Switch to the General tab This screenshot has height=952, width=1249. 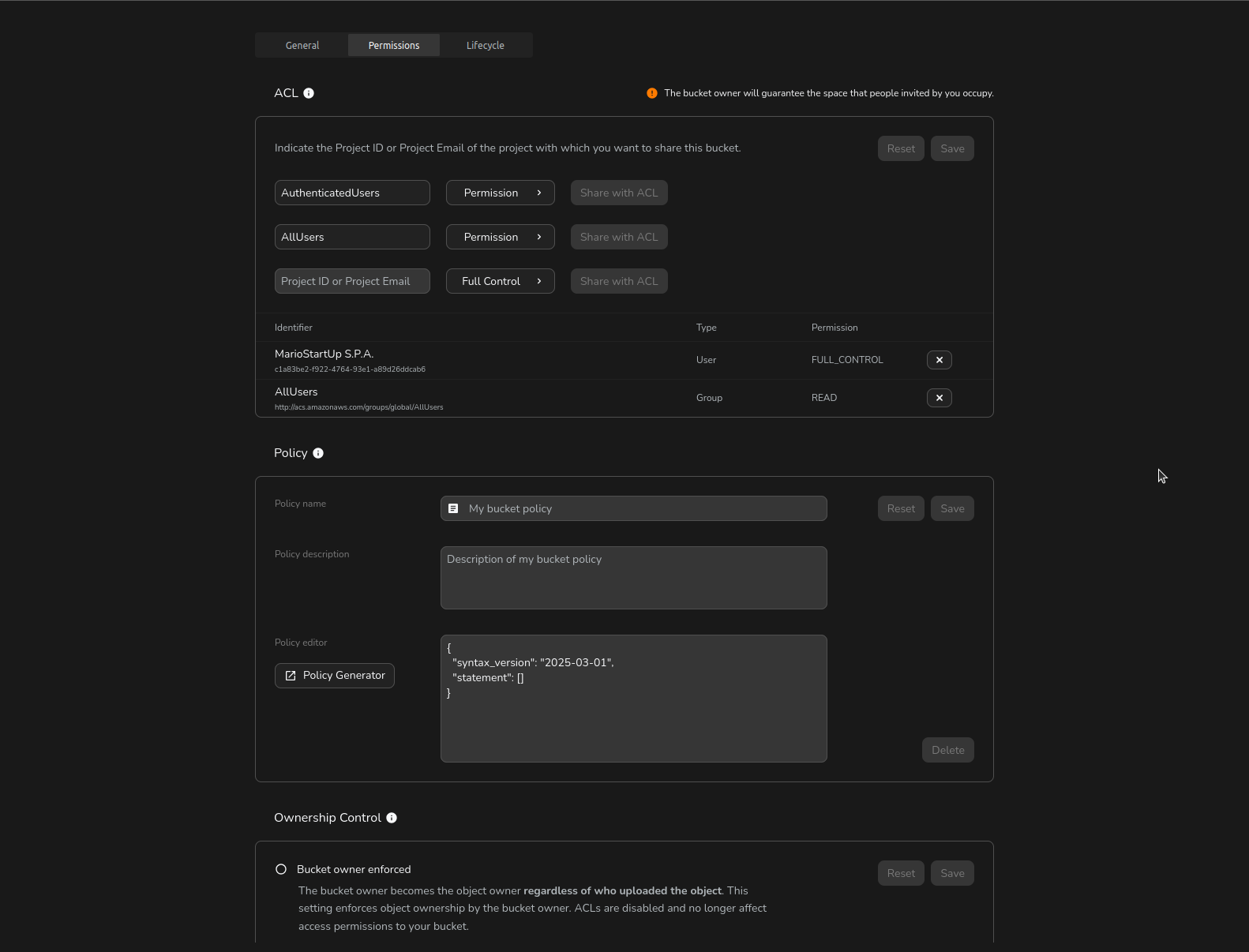[x=302, y=45]
